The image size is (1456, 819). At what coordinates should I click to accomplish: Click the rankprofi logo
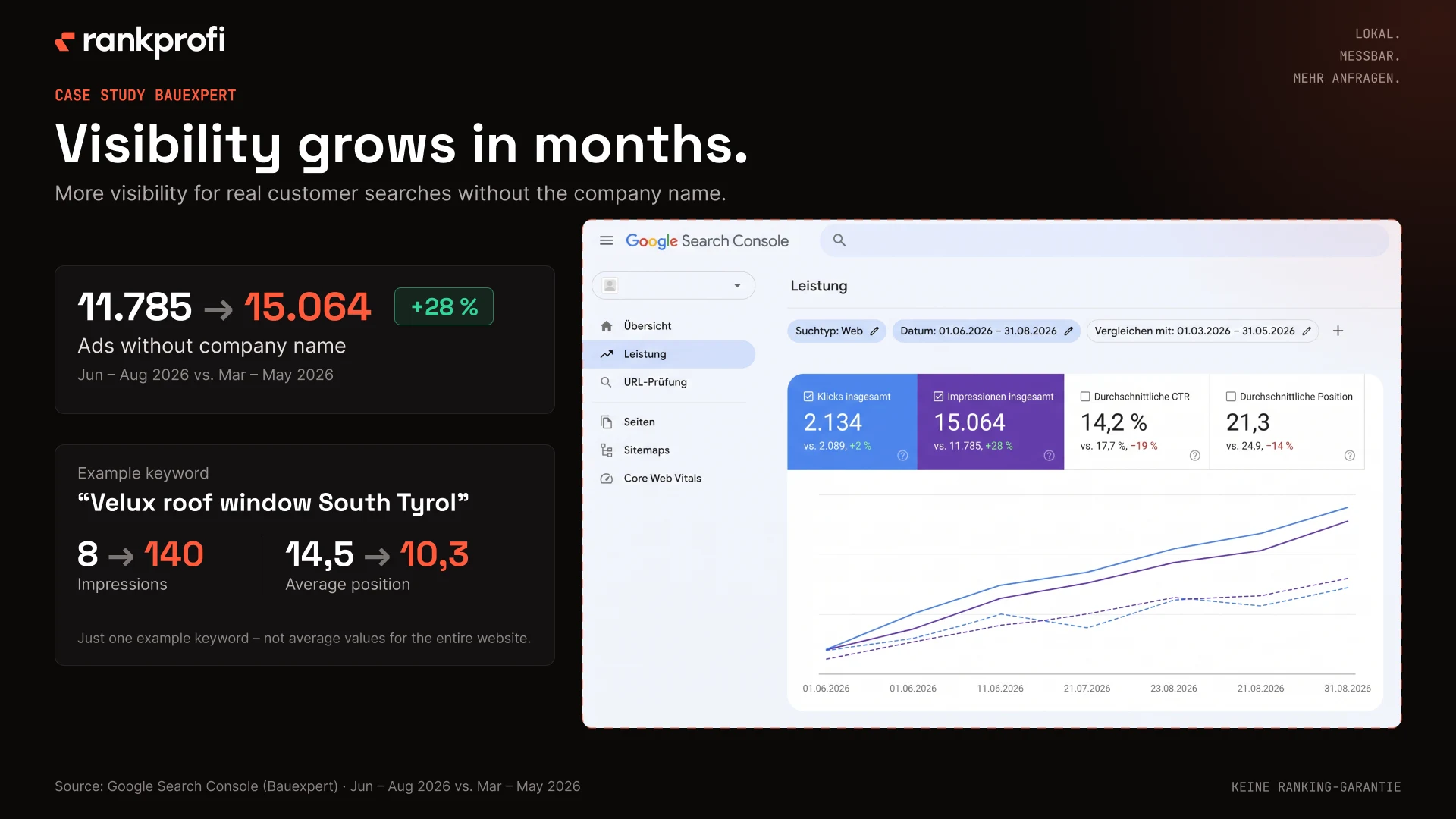[140, 41]
